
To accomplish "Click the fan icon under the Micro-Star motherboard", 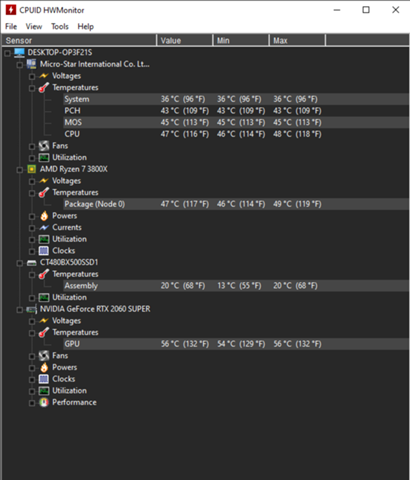I will [x=44, y=146].
